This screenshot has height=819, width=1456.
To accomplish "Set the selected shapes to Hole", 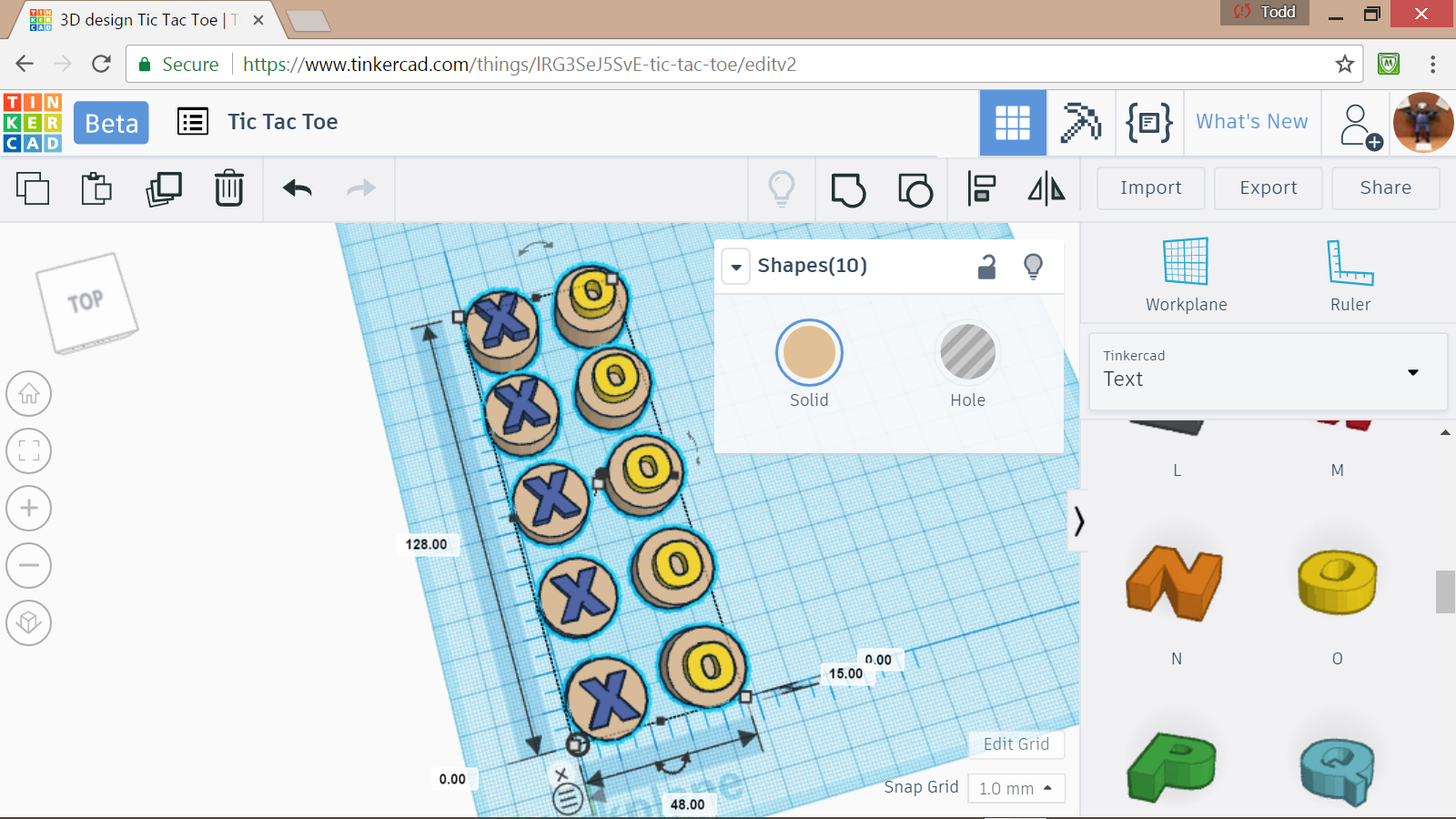I will [967, 352].
